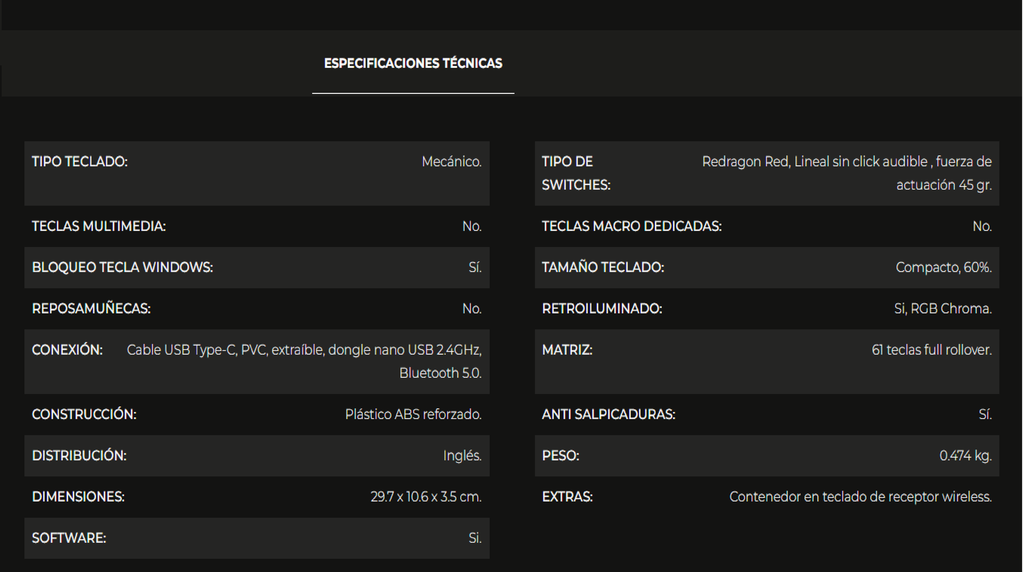Select the Bloqueo Tecla Windows label
The width and height of the screenshot is (1024, 572).
(x=122, y=268)
